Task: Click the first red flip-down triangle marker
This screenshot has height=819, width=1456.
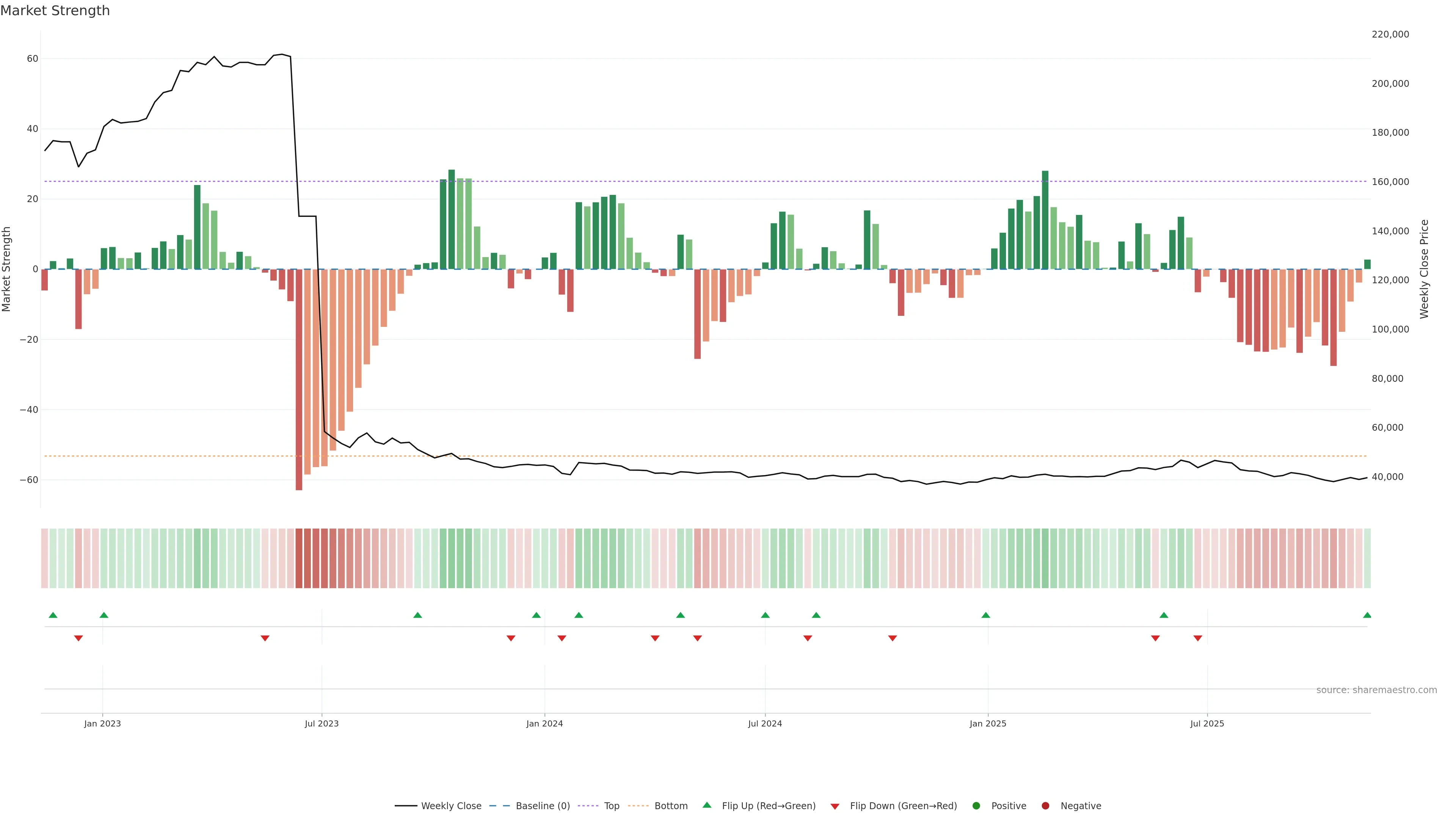Action: 78,638
